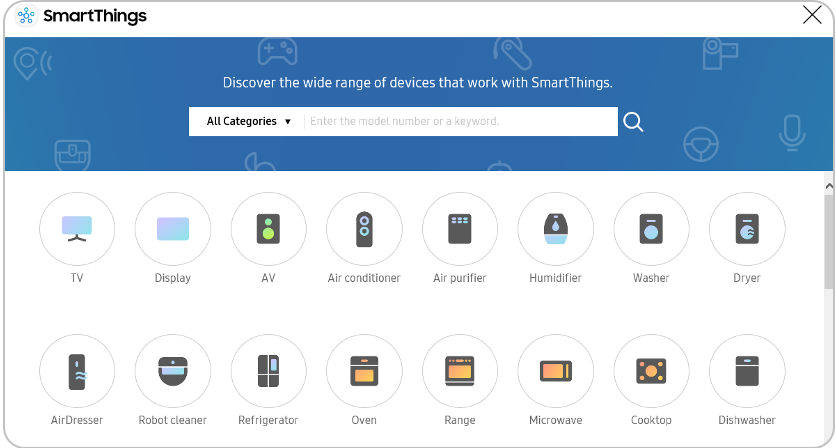Click the scrollbar up arrow

[x=828, y=186]
